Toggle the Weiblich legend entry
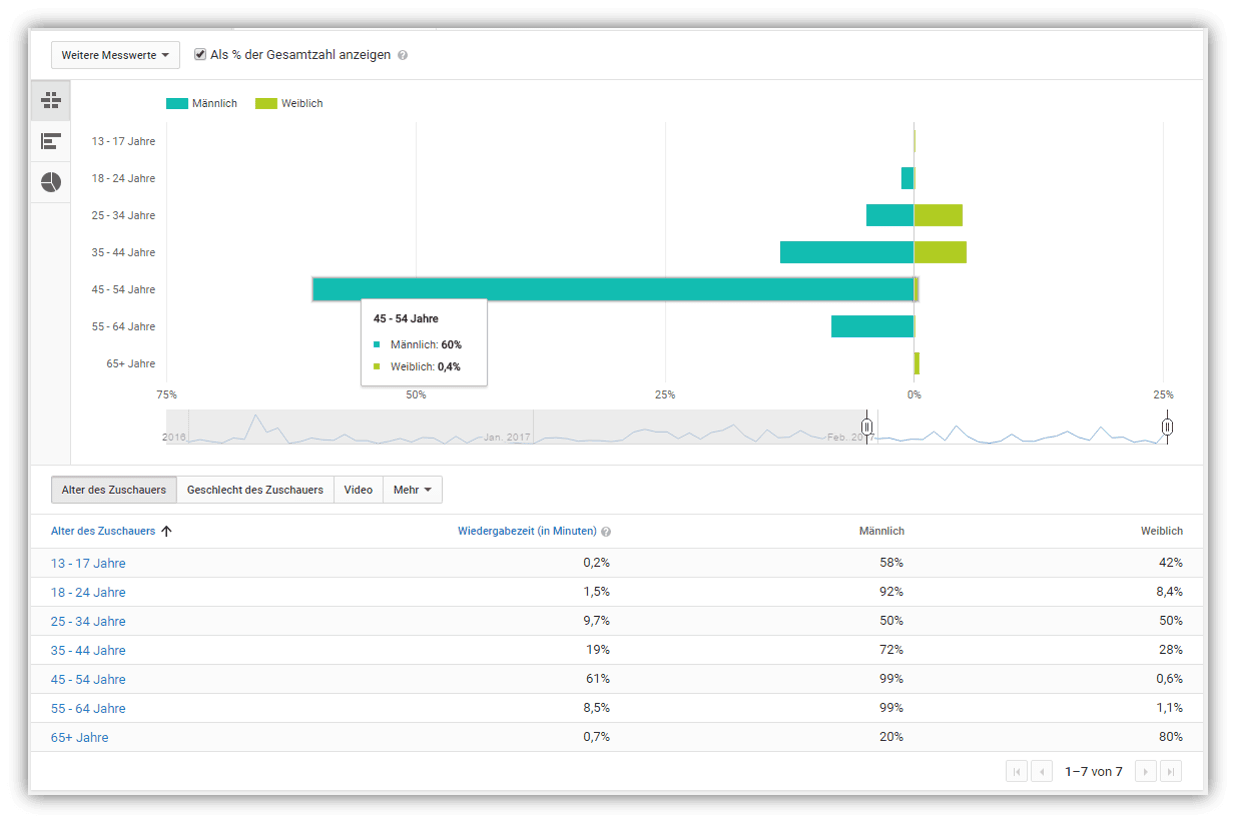Image resolution: width=1236 pixels, height=823 pixels. point(288,103)
